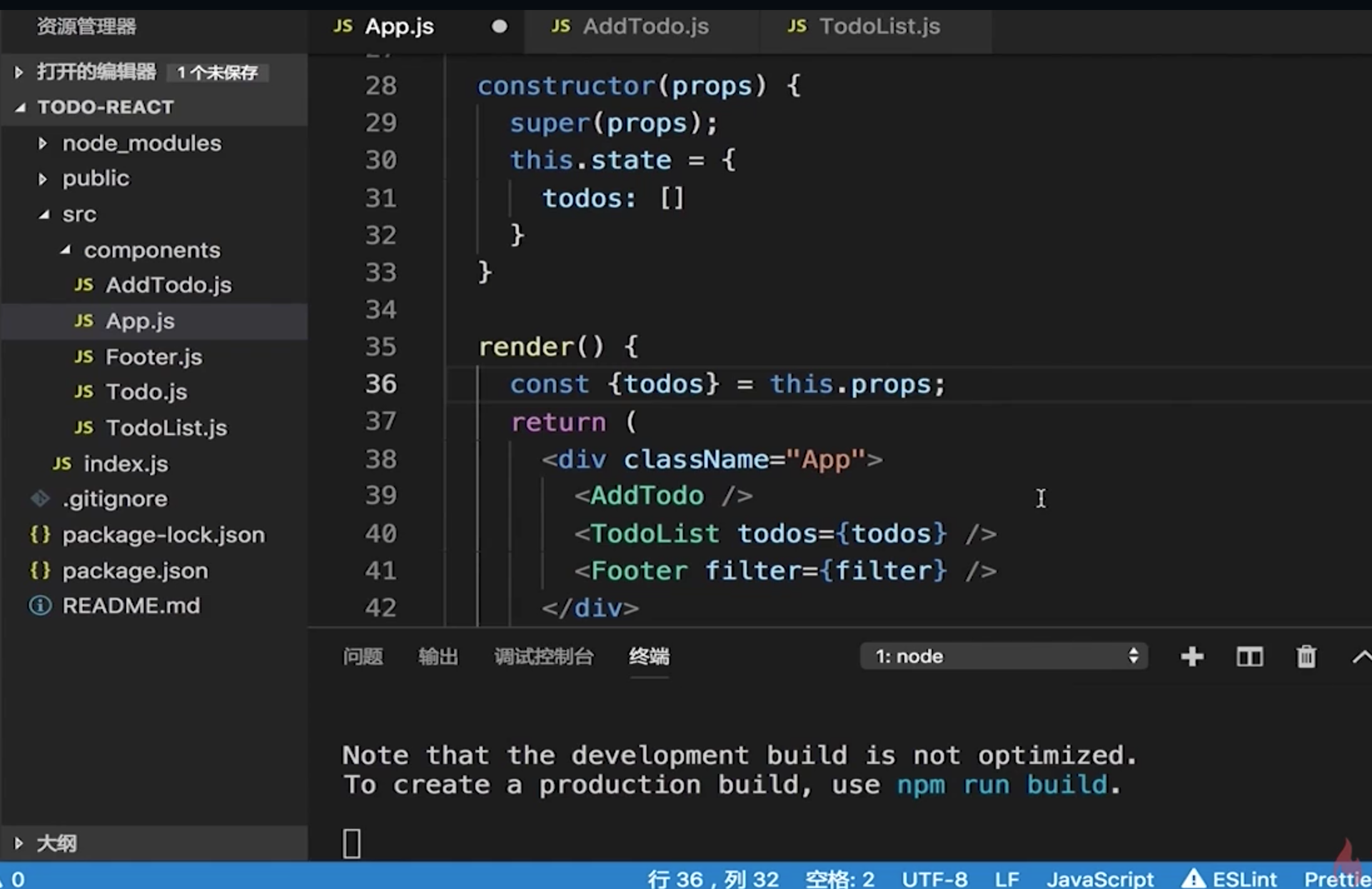Click the 'AddTodo' tag on line 39
Screen dimensions: 1372x889
(x=647, y=496)
